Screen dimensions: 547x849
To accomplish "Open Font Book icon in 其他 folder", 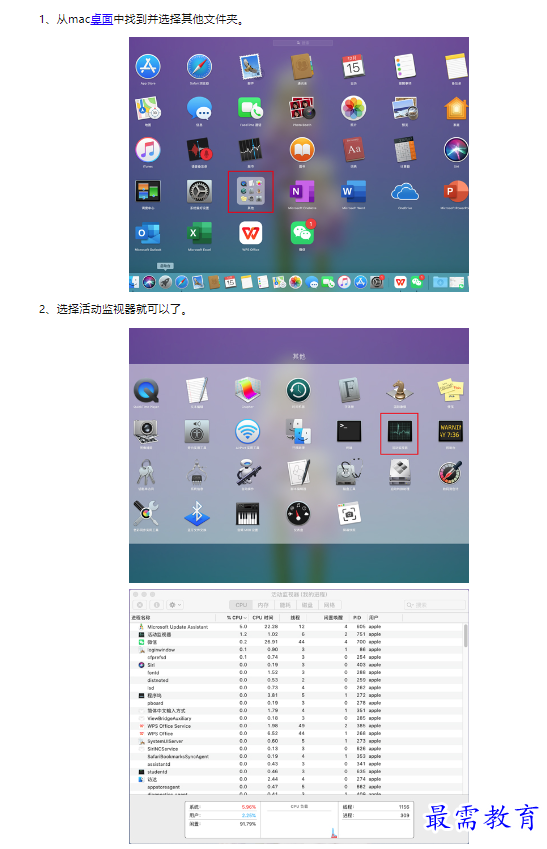I will (x=349, y=390).
